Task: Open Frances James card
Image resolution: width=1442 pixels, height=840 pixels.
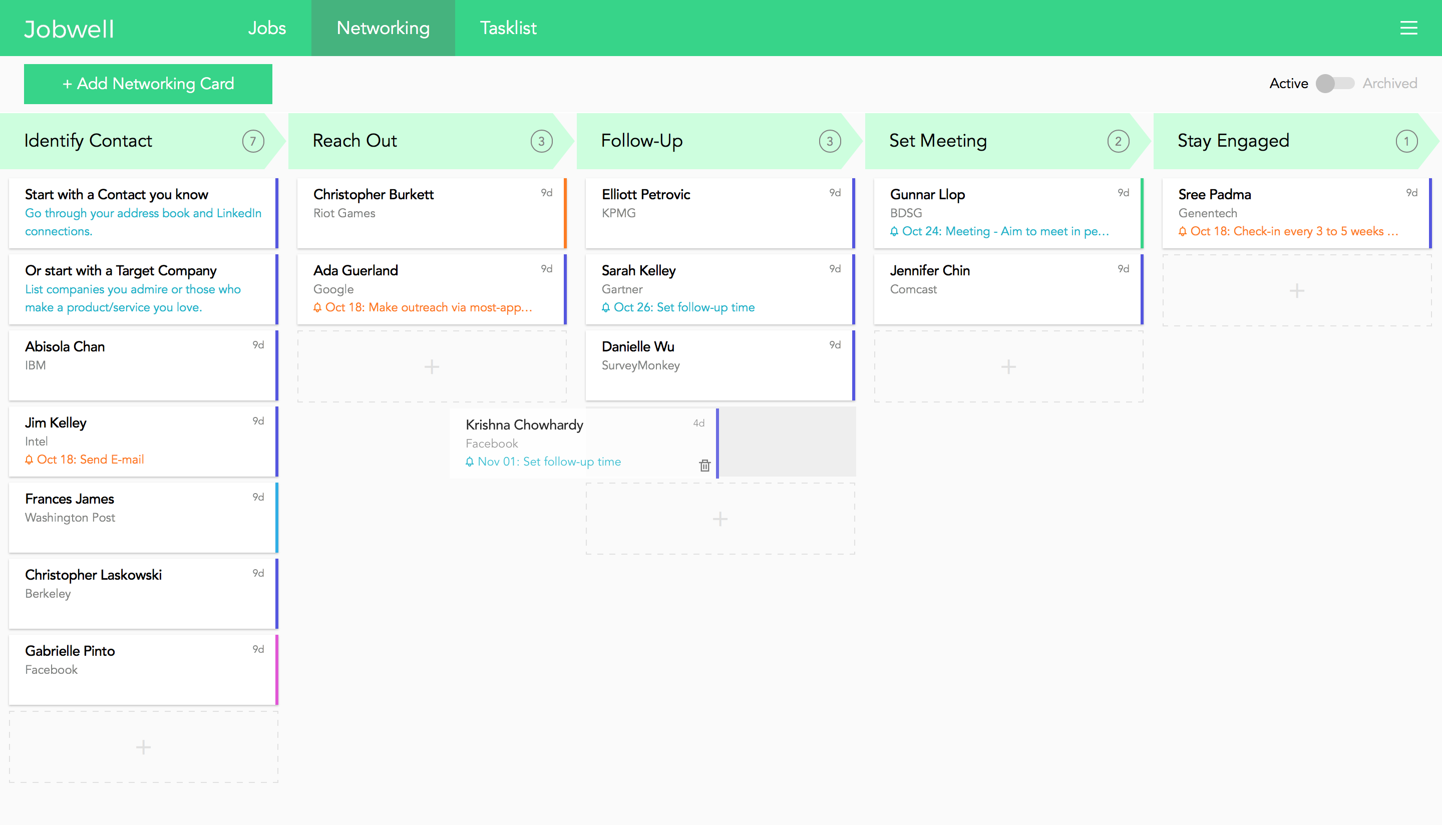Action: coord(143,517)
